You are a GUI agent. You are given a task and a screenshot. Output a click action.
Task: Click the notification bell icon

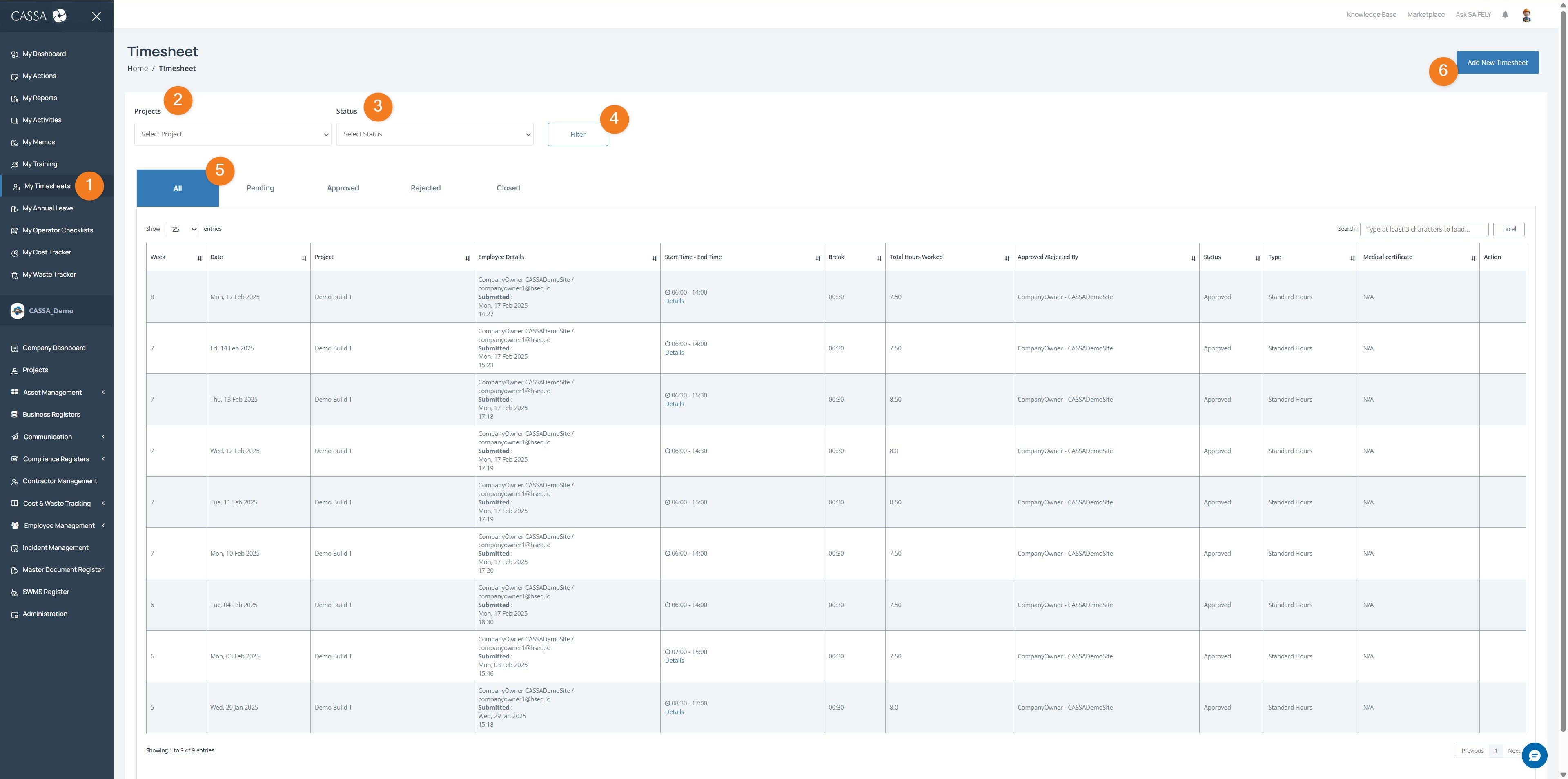1505,15
